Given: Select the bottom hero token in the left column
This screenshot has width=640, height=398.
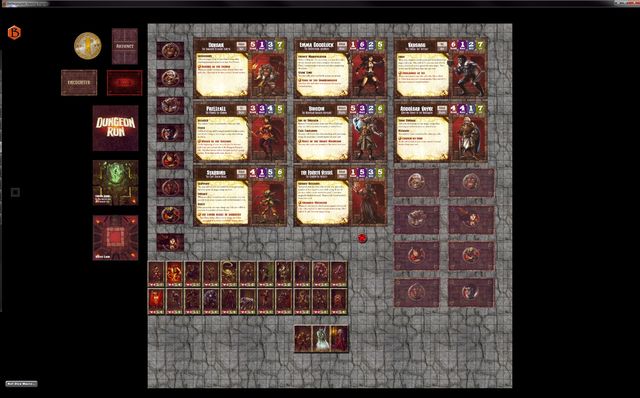Looking at the screenshot, I should [170, 242].
